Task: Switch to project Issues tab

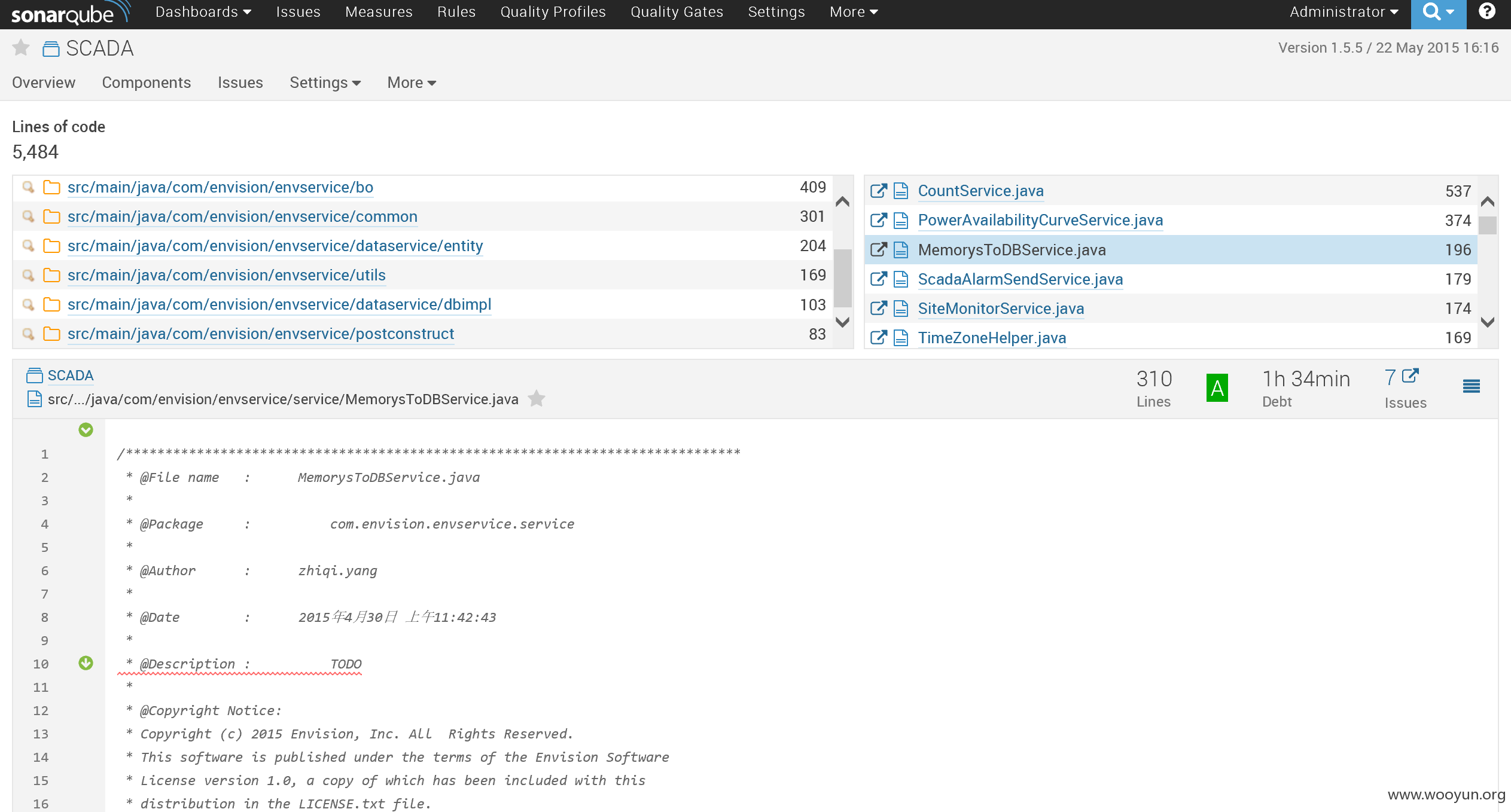Action: coord(240,83)
